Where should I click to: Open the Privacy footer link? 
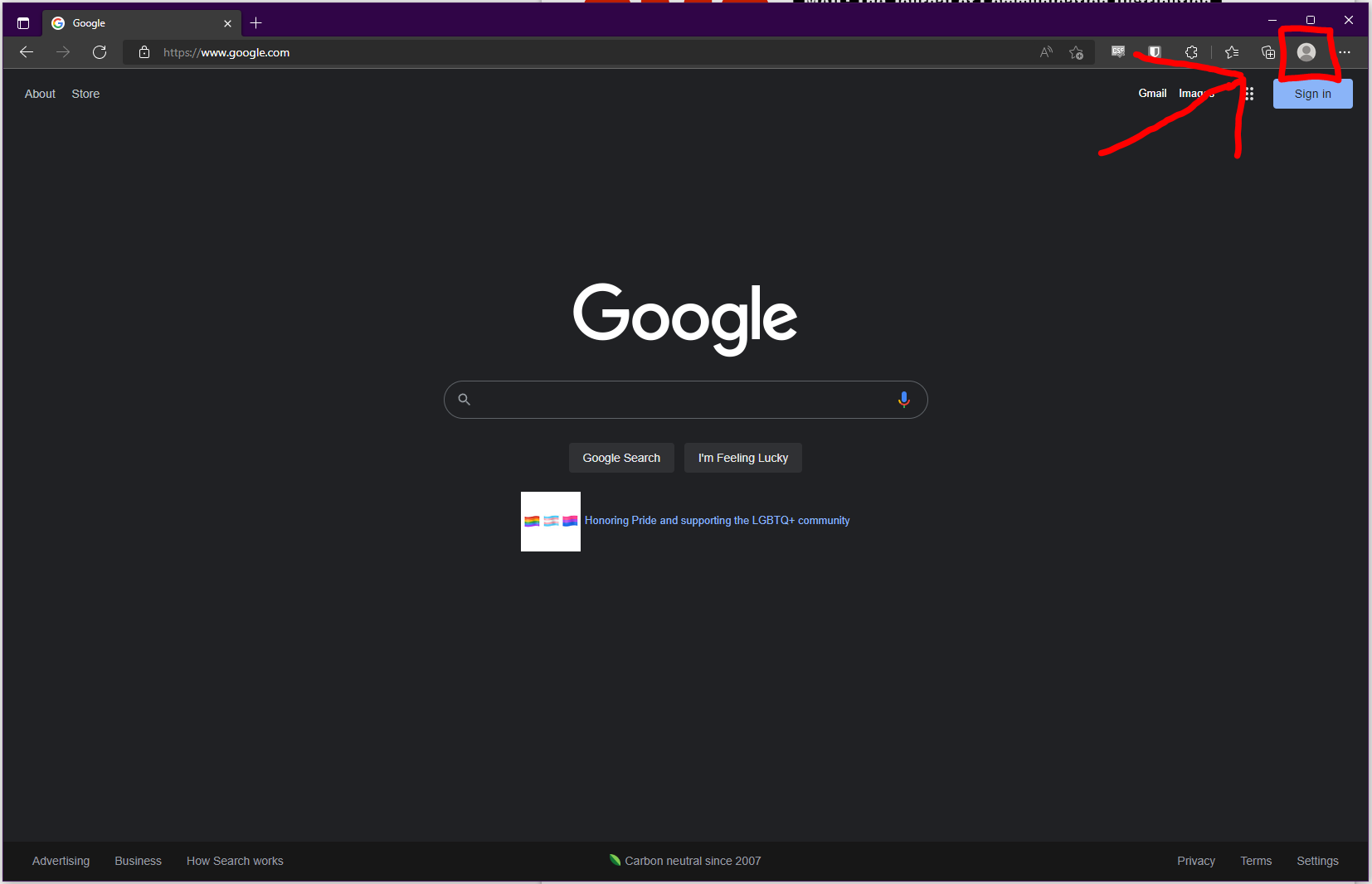[x=1196, y=861]
